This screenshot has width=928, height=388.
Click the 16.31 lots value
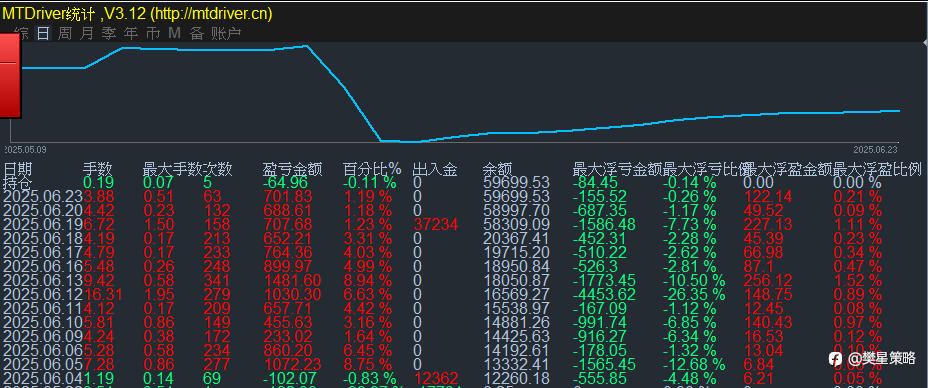pyautogui.click(x=103, y=295)
